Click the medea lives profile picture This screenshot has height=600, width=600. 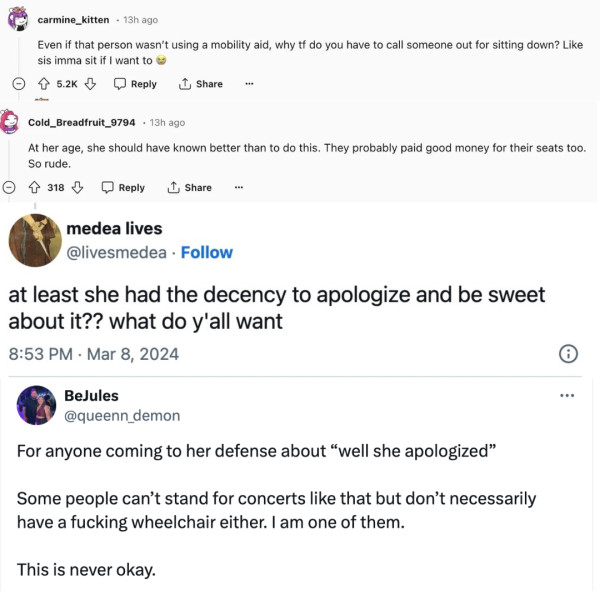pos(32,241)
